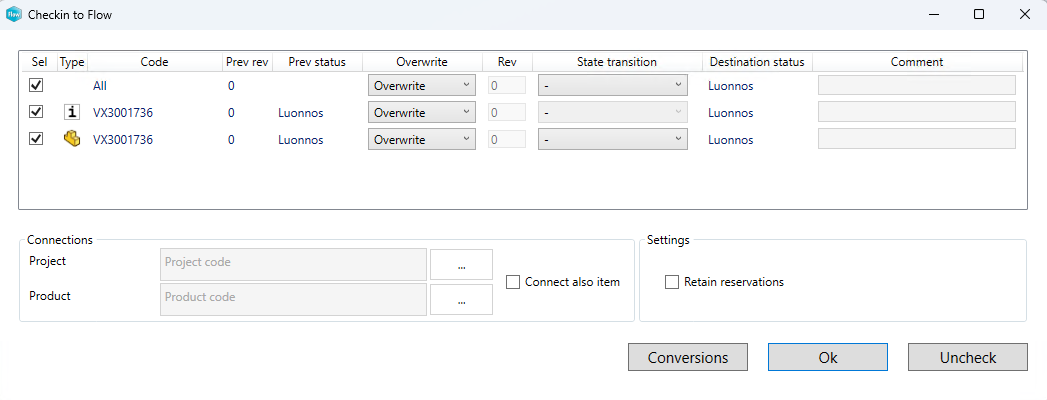This screenshot has width=1047, height=400.
Task: Open the Overwrite dropdown in the All row
Action: [x=421, y=86]
